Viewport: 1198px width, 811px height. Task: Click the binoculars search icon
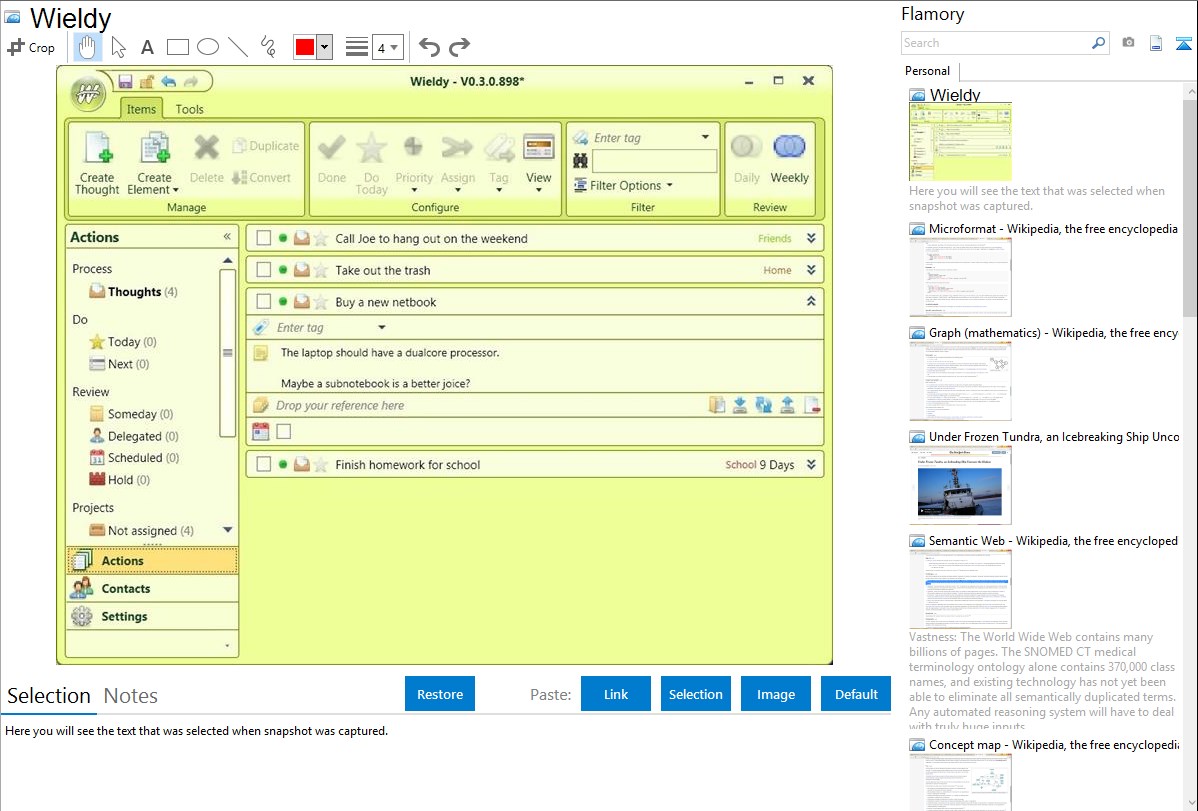point(581,161)
